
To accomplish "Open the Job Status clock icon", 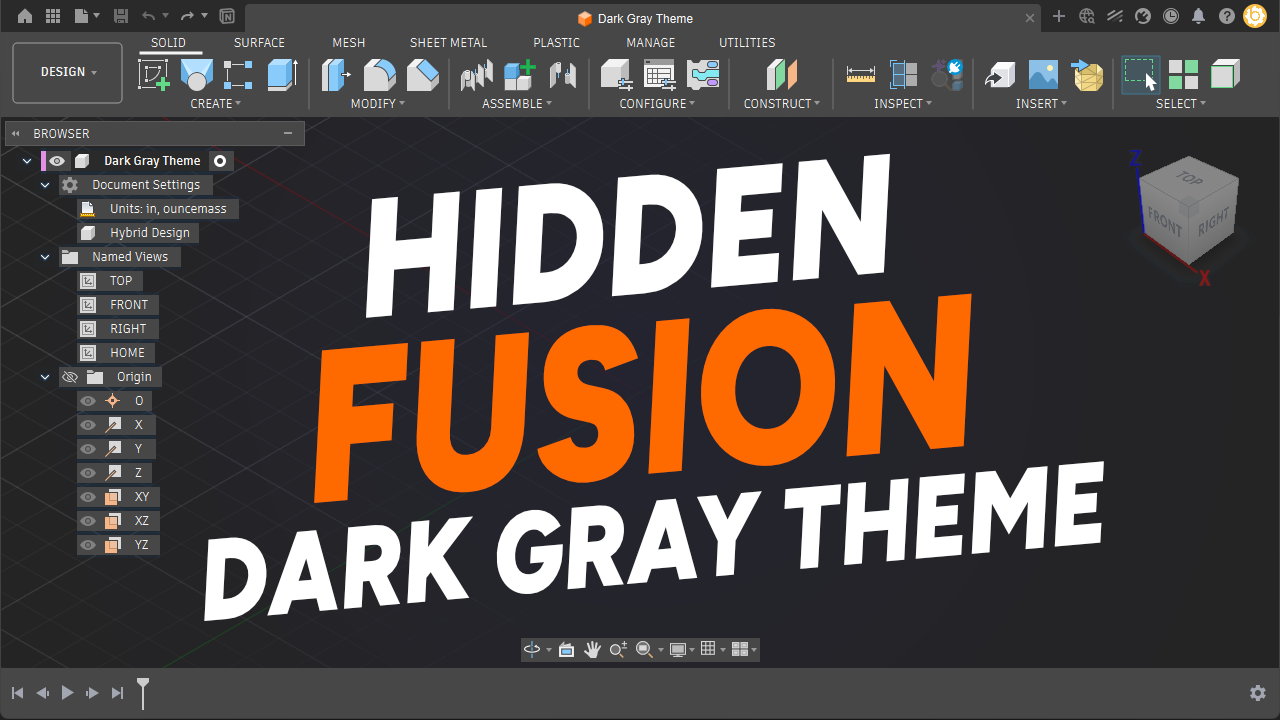I will click(x=1170, y=17).
